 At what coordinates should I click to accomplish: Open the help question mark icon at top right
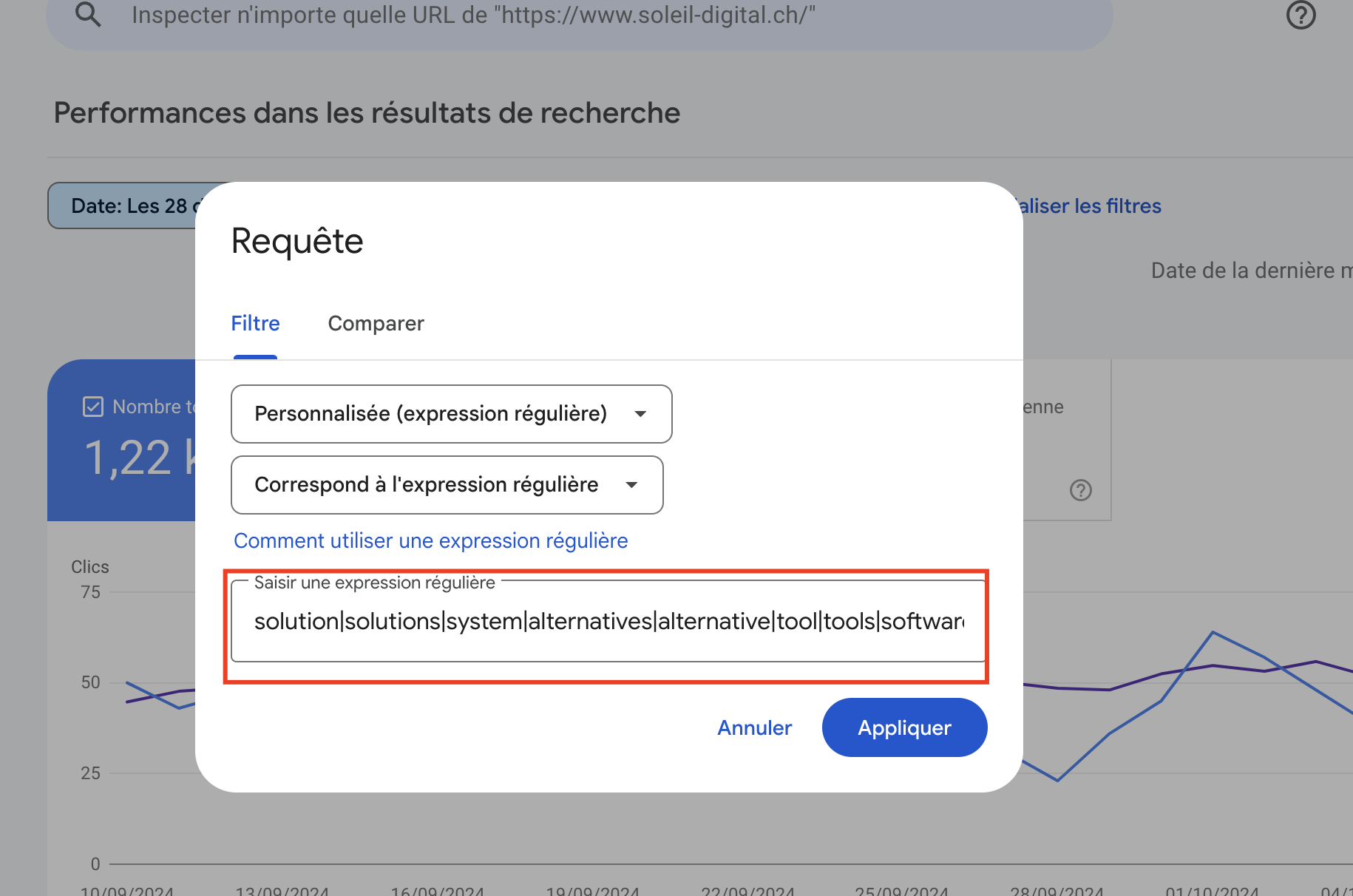coord(1301,15)
